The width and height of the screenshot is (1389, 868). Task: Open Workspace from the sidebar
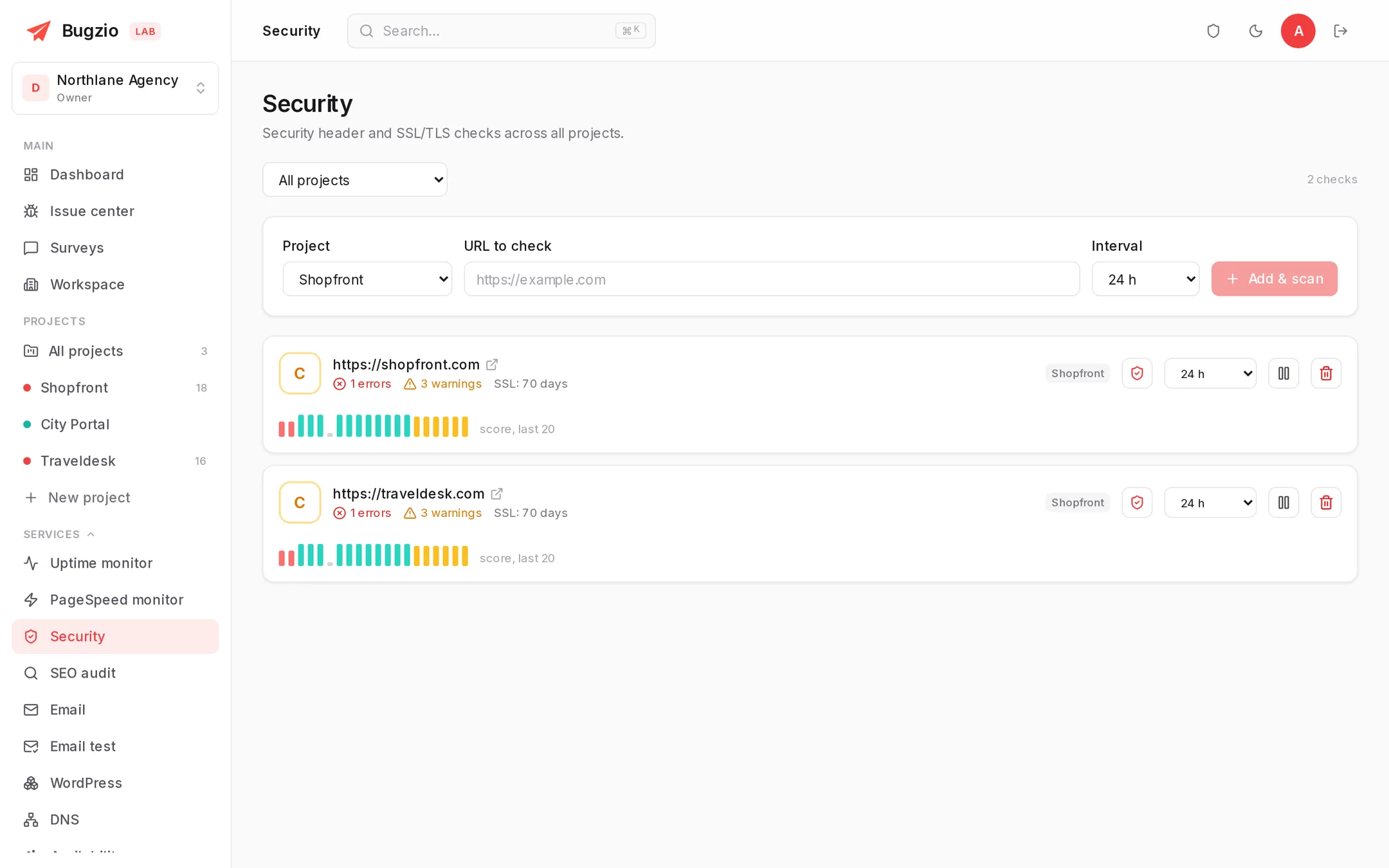[x=115, y=285]
